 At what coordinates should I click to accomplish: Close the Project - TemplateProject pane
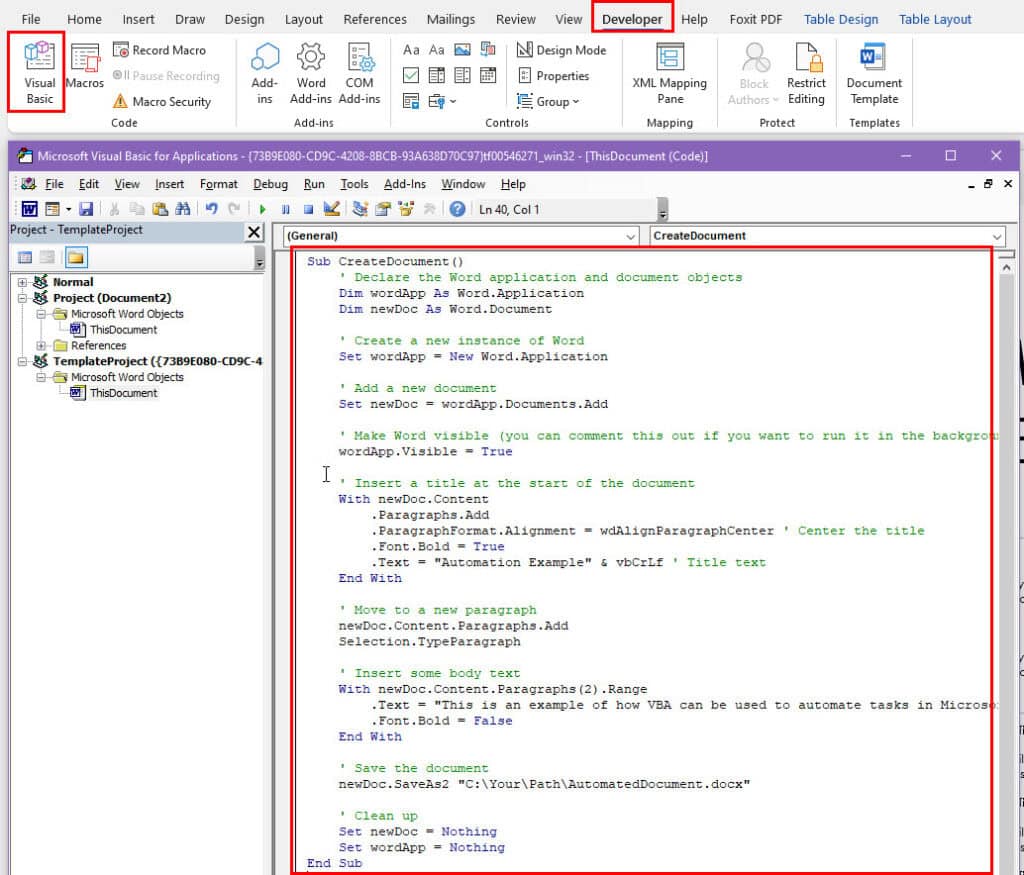click(x=253, y=232)
